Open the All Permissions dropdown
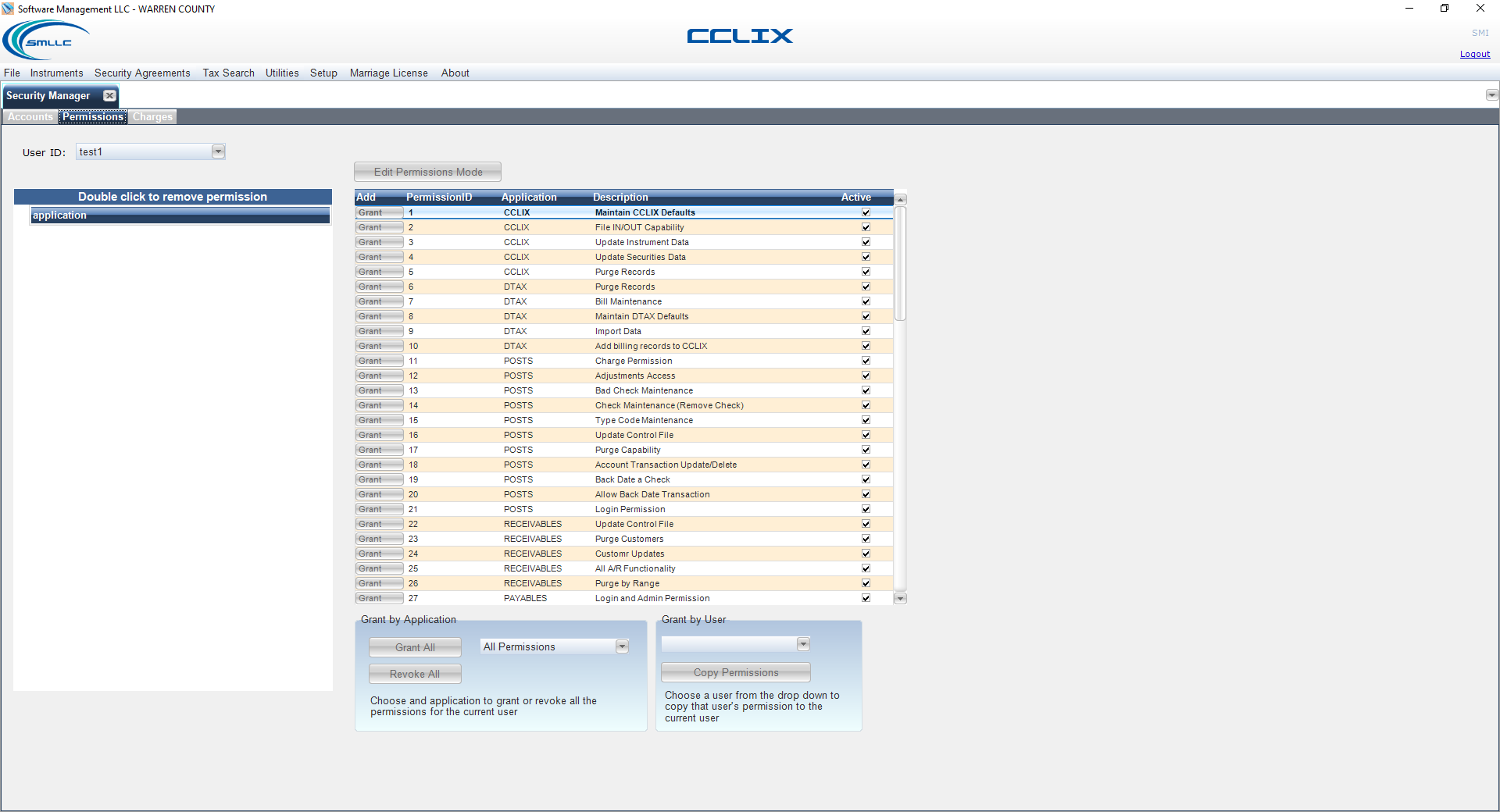This screenshot has width=1500, height=812. coord(622,646)
